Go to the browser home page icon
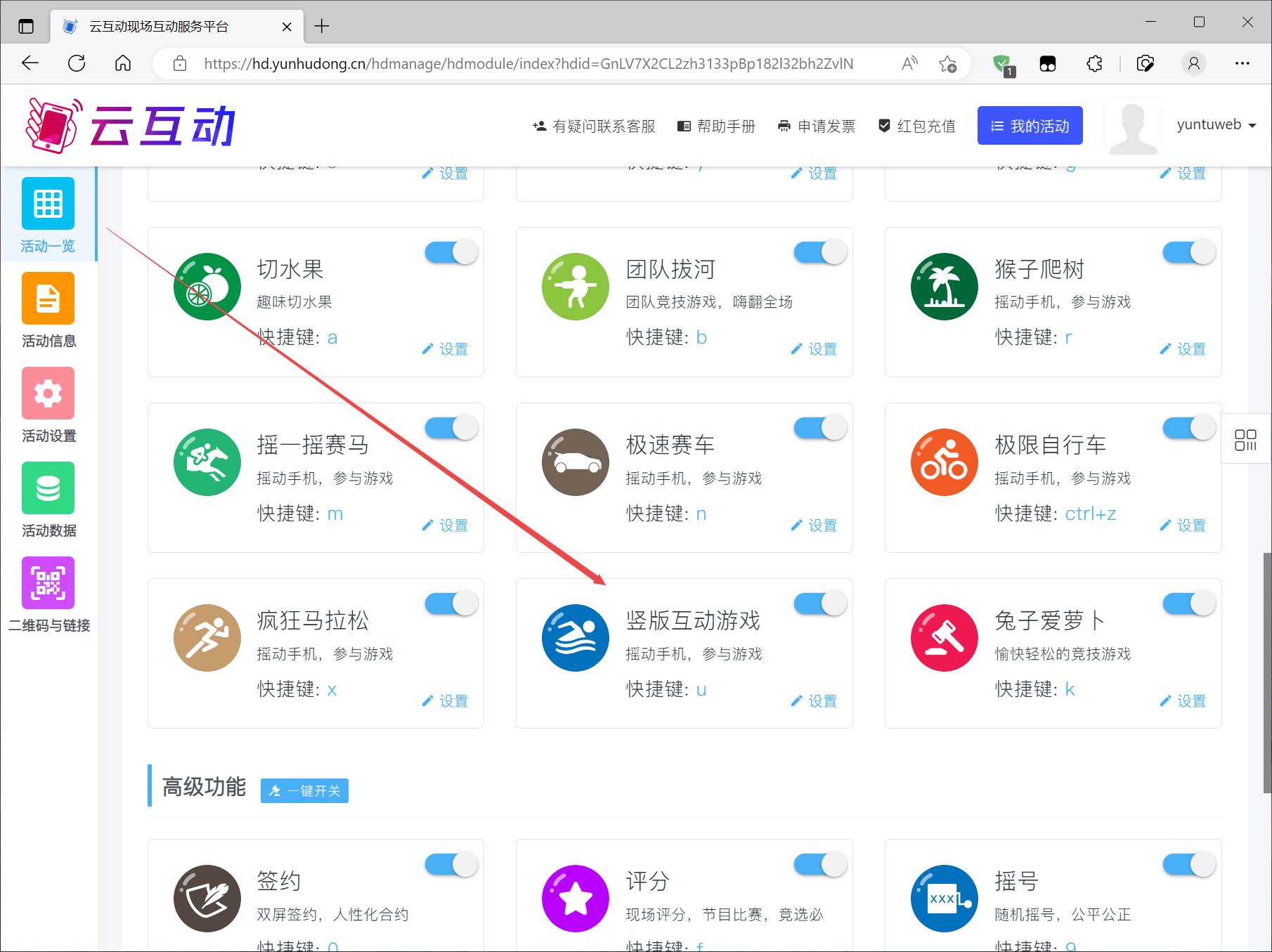This screenshot has height=952, width=1272. click(123, 63)
